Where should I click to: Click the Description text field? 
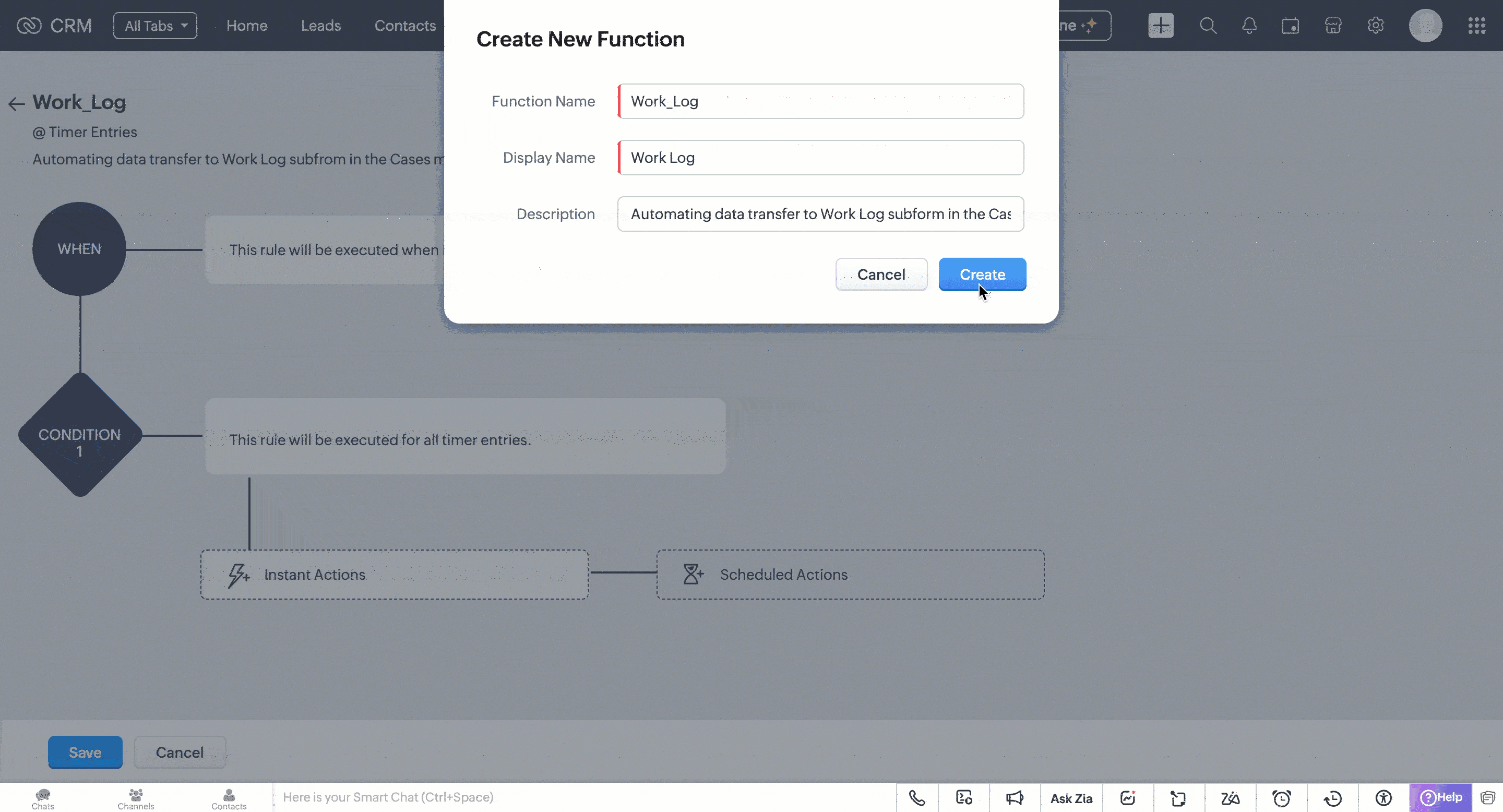820,214
